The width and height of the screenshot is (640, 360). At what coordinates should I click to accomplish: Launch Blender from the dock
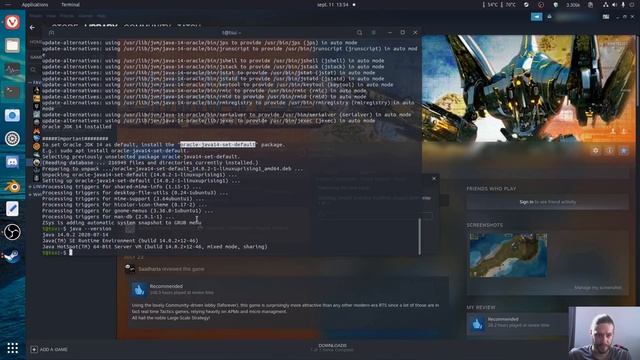[x=12, y=186]
